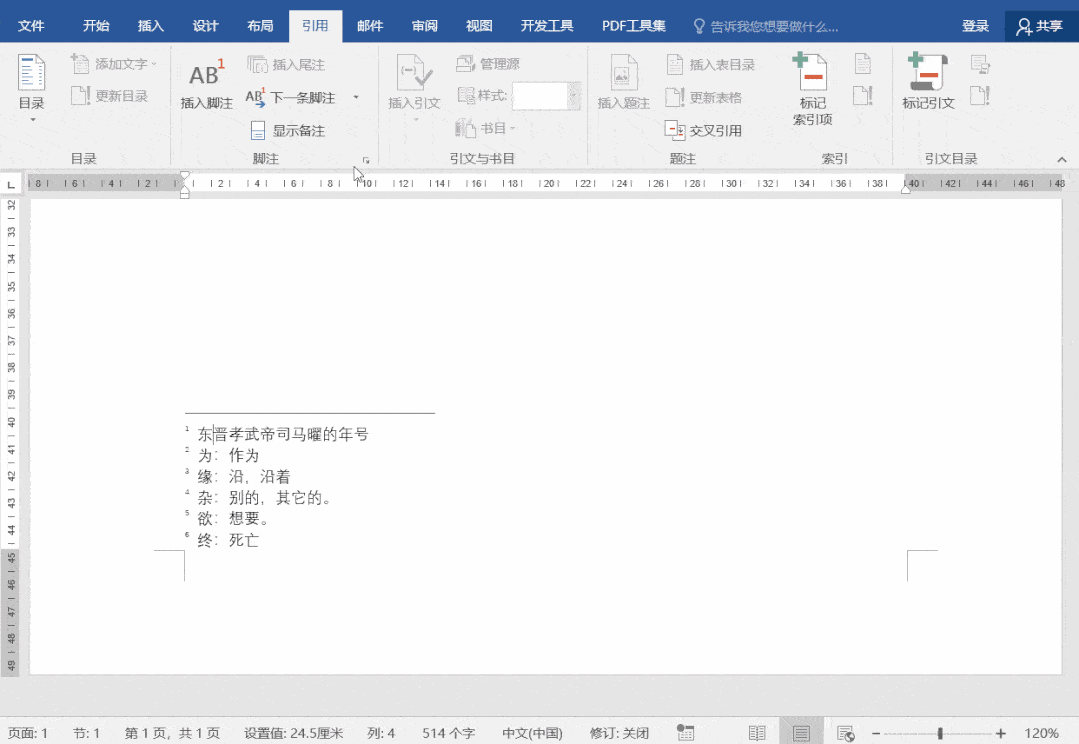The width and height of the screenshot is (1079, 744).
Task: Open the 下一条脚注 dropdown arrow
Action: pyautogui.click(x=356, y=98)
